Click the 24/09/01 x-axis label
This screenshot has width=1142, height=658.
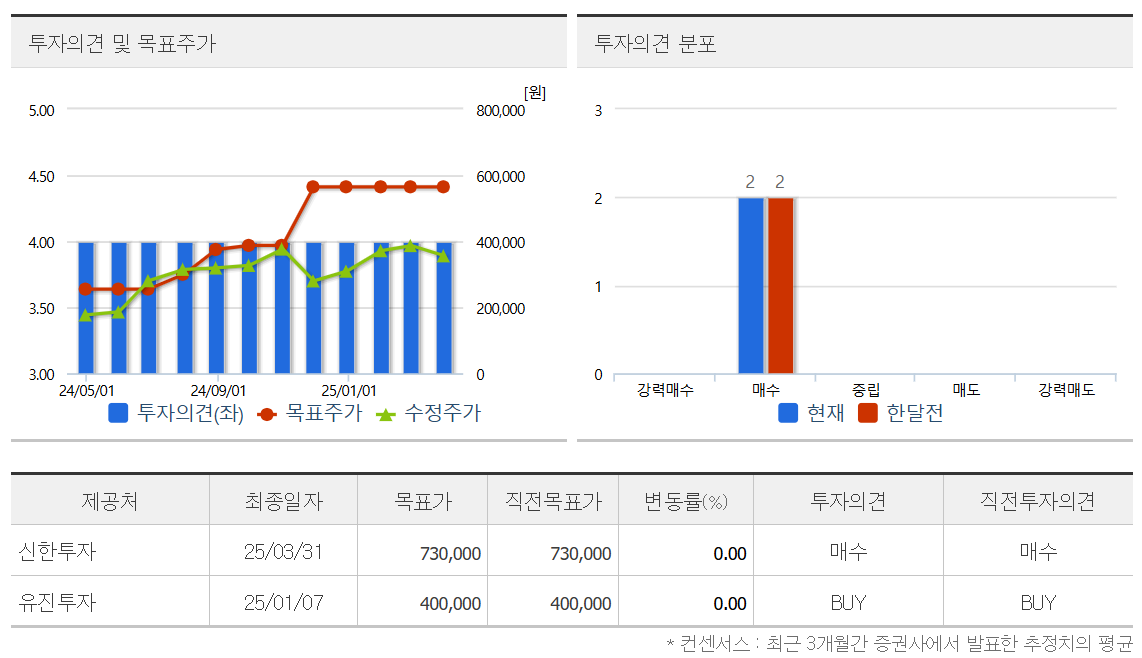[218, 391]
